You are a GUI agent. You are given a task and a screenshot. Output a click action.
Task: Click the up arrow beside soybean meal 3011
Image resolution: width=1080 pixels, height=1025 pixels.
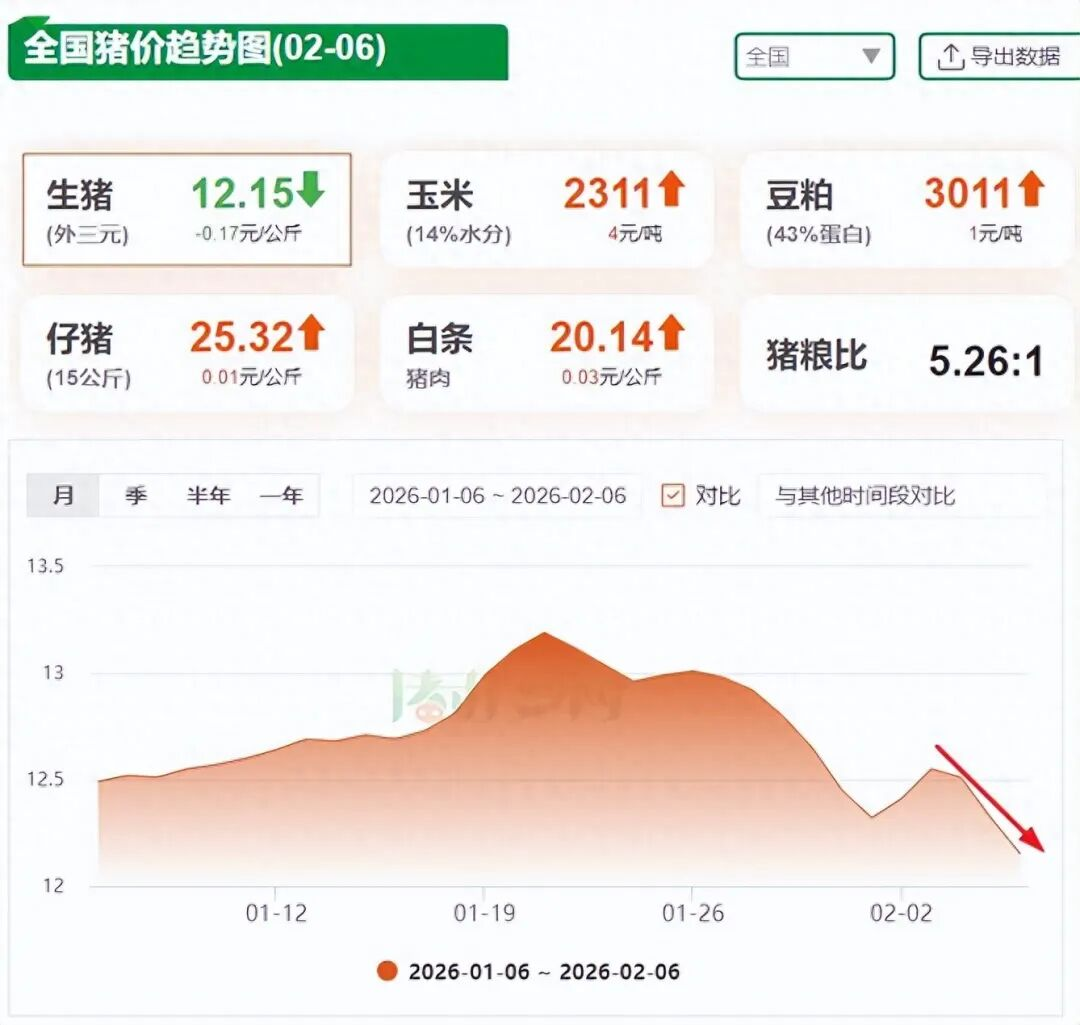pyautogui.click(x=1031, y=190)
